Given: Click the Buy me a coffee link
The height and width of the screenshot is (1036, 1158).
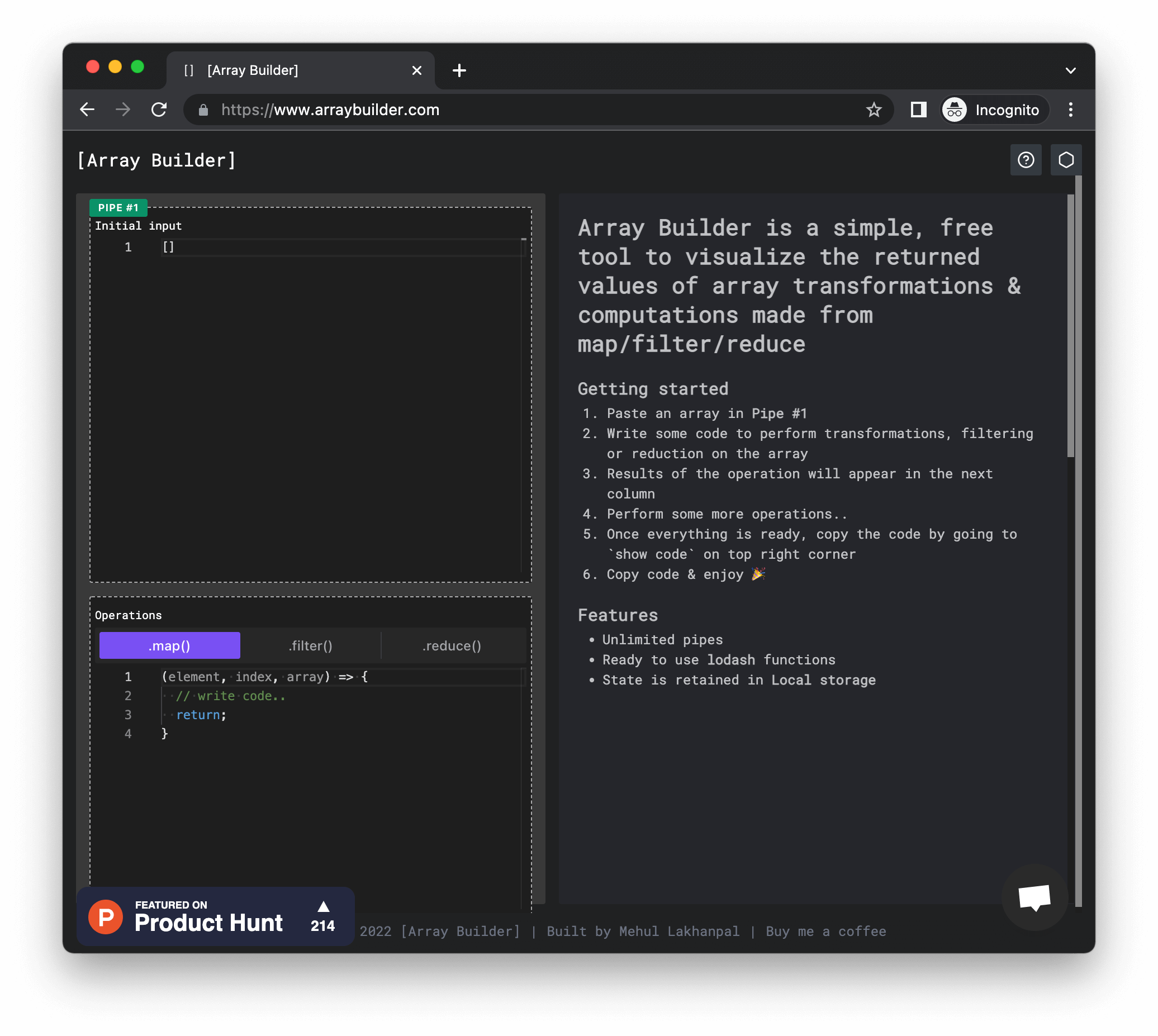Looking at the screenshot, I should pyautogui.click(x=825, y=932).
